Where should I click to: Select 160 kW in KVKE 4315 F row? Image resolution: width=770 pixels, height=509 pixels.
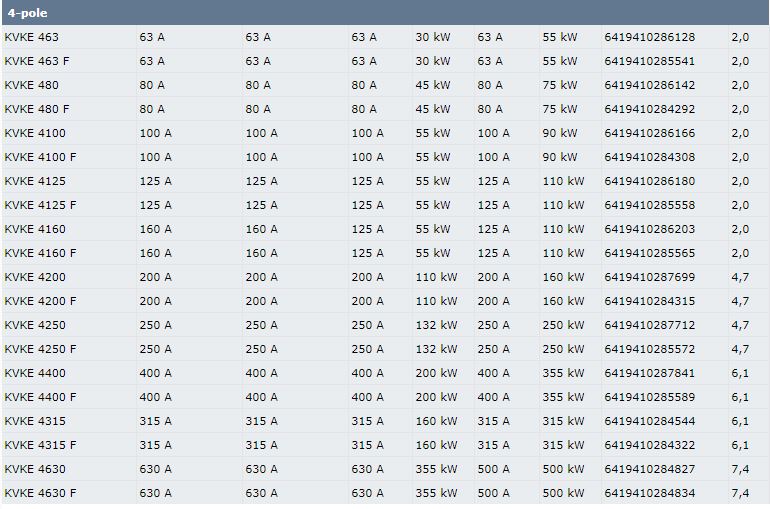(436, 446)
